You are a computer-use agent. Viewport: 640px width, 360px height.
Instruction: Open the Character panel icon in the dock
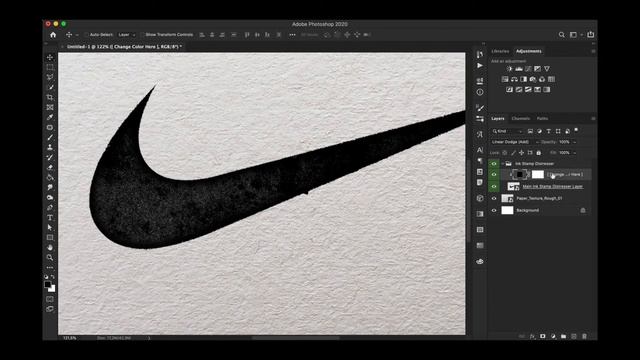[x=480, y=150]
